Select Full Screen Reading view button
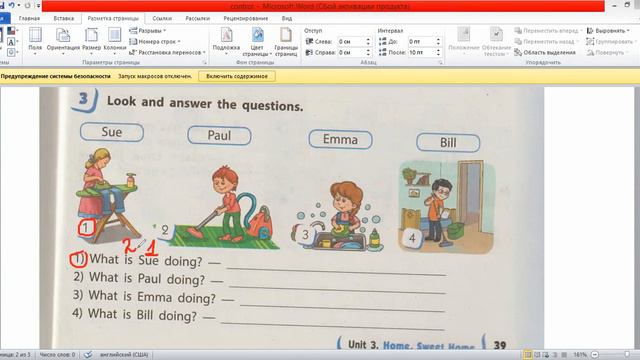 click(537, 355)
